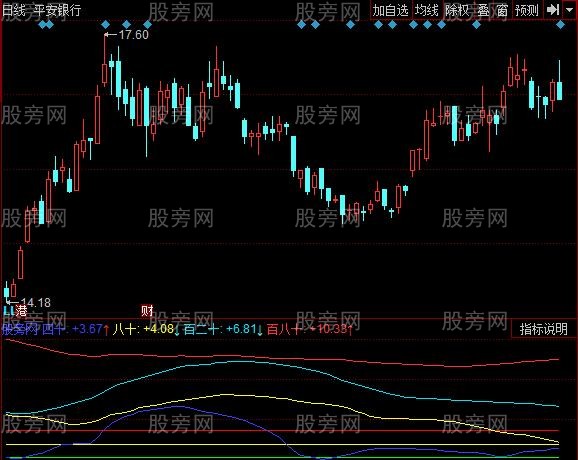This screenshot has width=578, height=460.
Task: Click the jump-to-end arrow icon
Action: [x=553, y=10]
